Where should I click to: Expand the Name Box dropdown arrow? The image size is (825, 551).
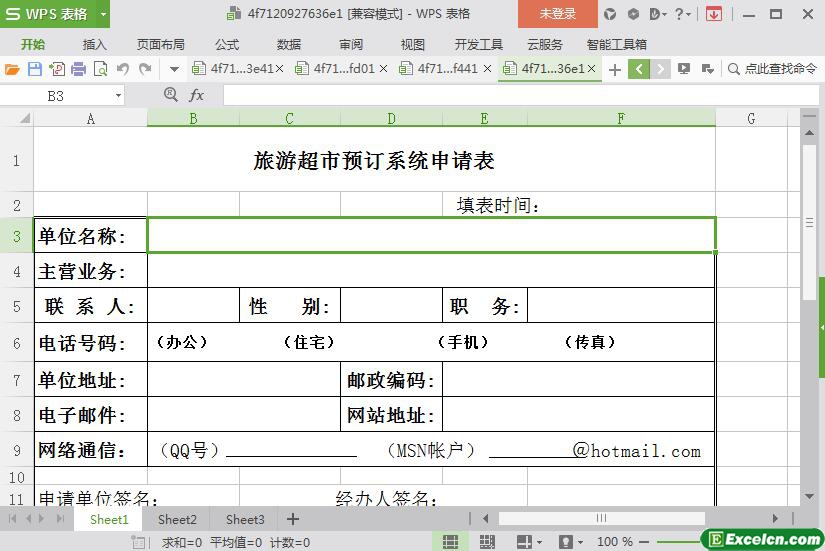[118, 96]
